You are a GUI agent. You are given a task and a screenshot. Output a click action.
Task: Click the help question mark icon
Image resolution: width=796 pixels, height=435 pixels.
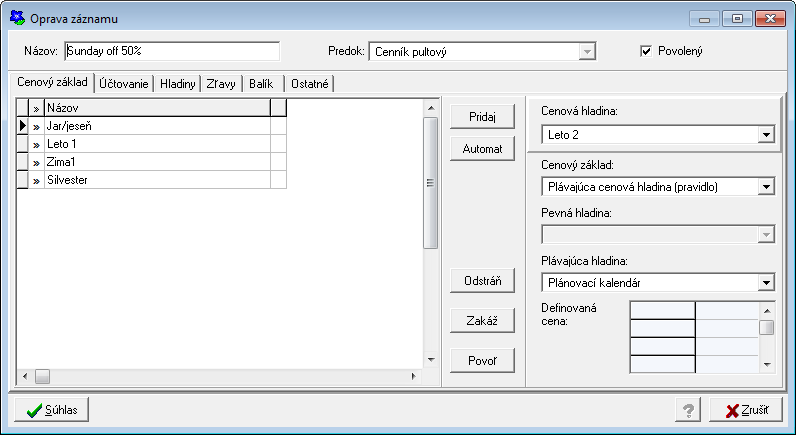click(x=687, y=410)
